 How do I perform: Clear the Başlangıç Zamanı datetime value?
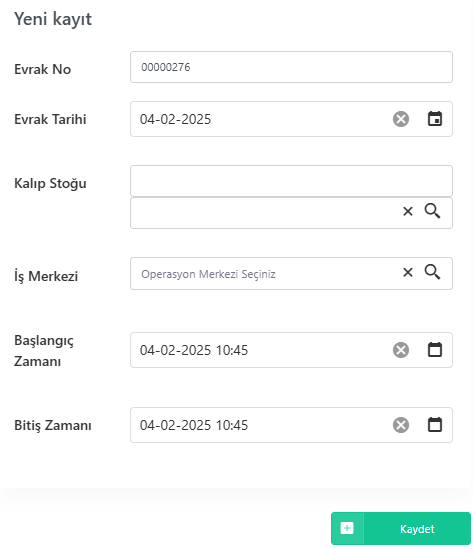point(401,350)
